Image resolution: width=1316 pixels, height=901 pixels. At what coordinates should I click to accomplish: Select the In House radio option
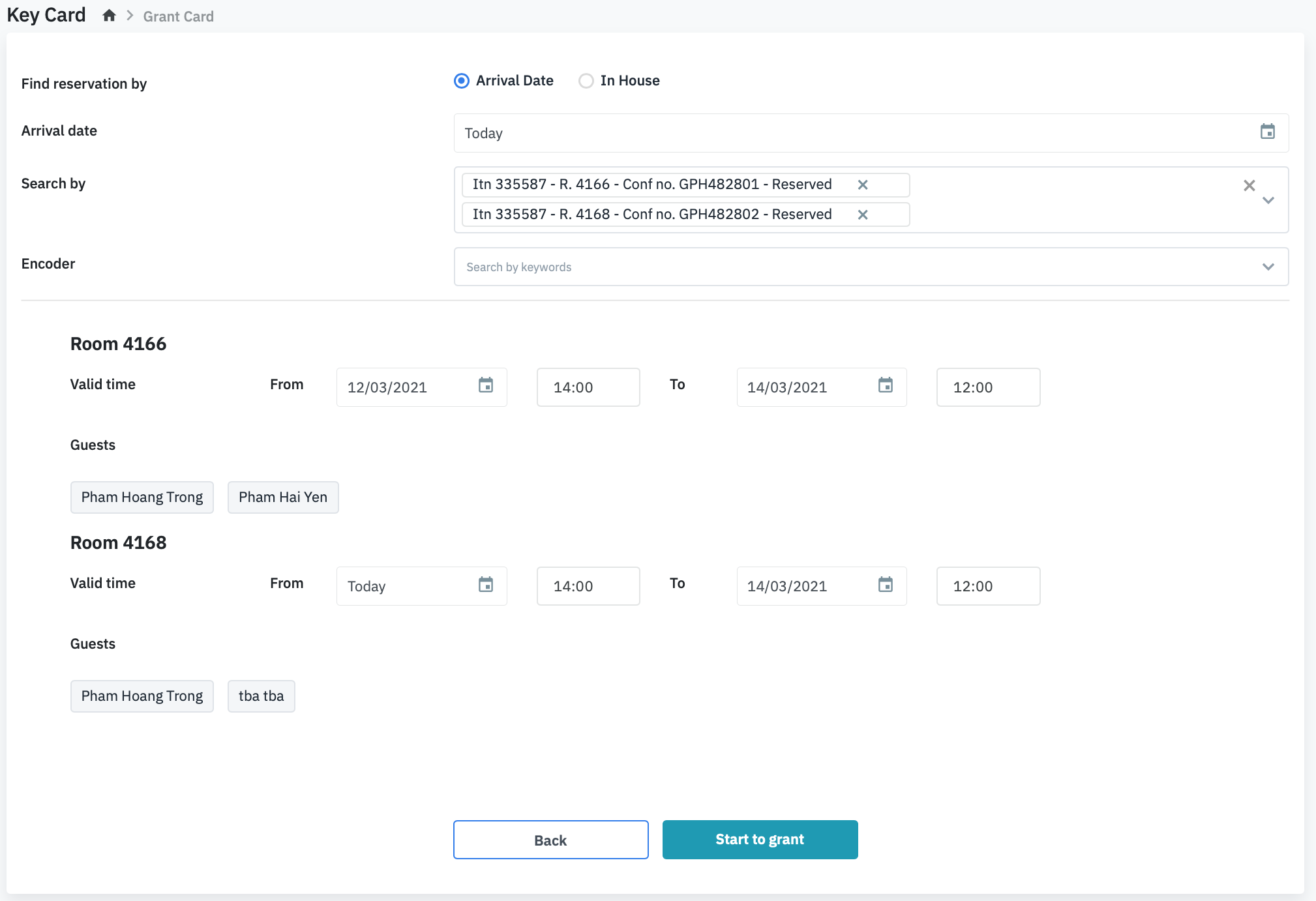pyautogui.click(x=586, y=81)
